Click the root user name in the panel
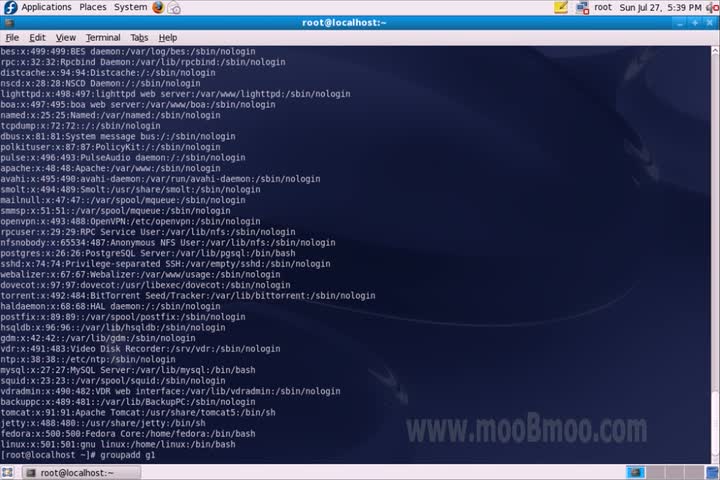Image resolution: width=720 pixels, height=480 pixels. pos(603,7)
